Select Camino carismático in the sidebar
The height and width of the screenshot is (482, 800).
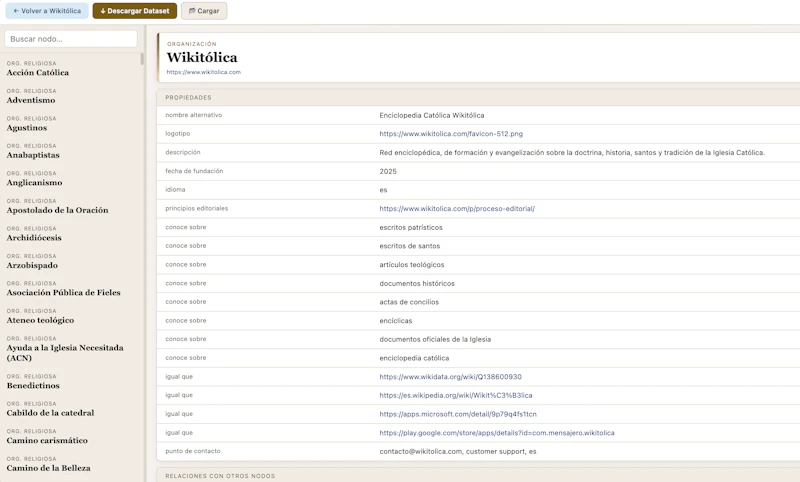coord(47,441)
